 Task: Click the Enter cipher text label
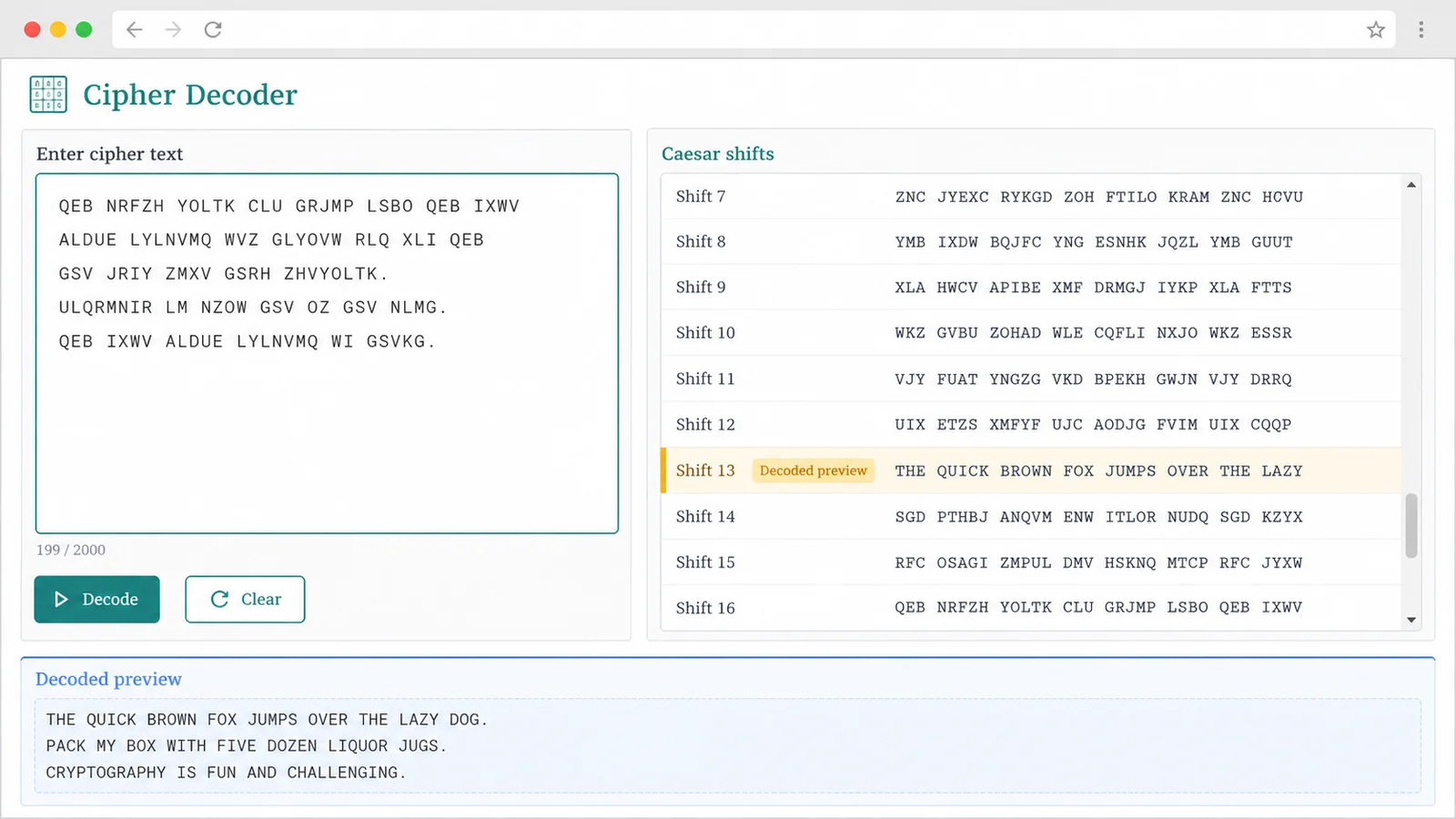(109, 154)
